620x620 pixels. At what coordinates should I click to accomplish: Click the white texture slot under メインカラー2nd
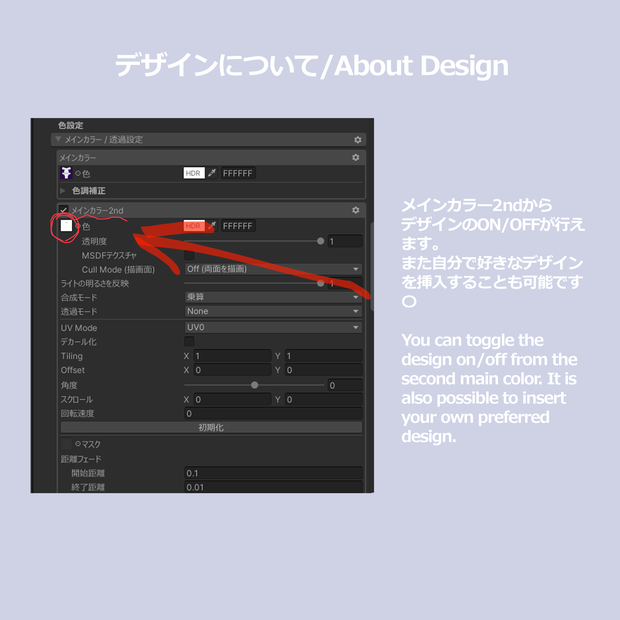(66, 226)
